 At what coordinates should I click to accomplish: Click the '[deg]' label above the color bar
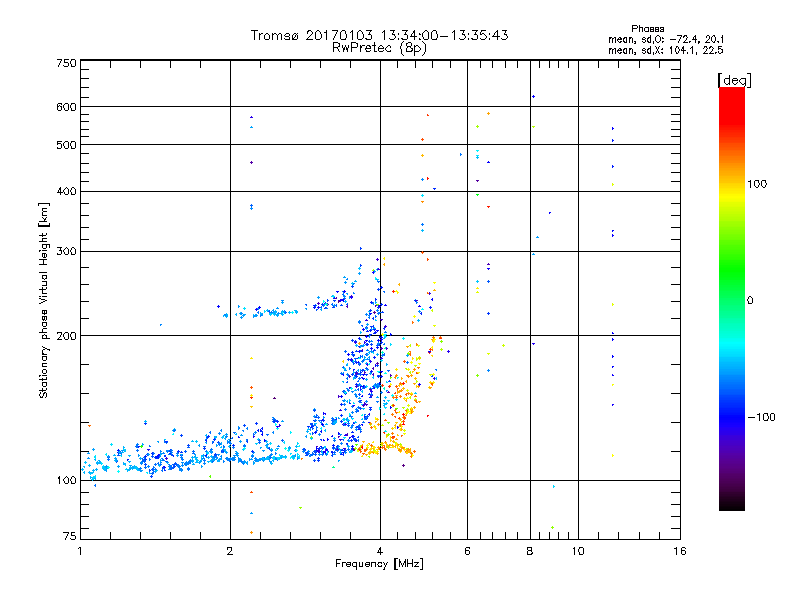click(734, 80)
